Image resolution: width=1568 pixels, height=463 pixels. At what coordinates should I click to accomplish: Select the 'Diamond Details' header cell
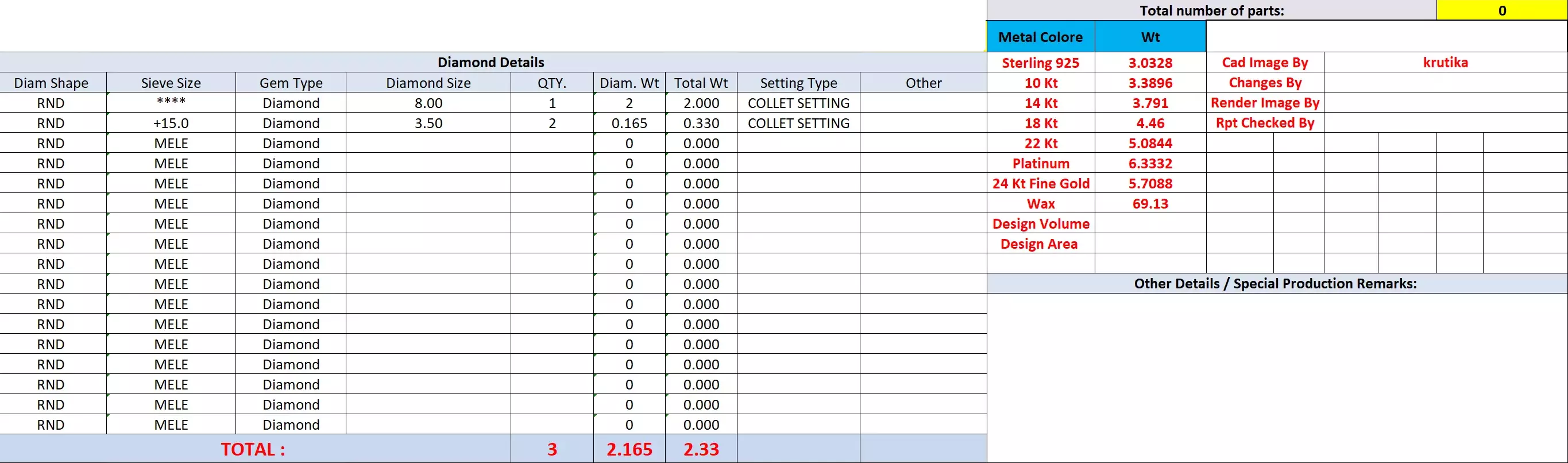[x=492, y=62]
